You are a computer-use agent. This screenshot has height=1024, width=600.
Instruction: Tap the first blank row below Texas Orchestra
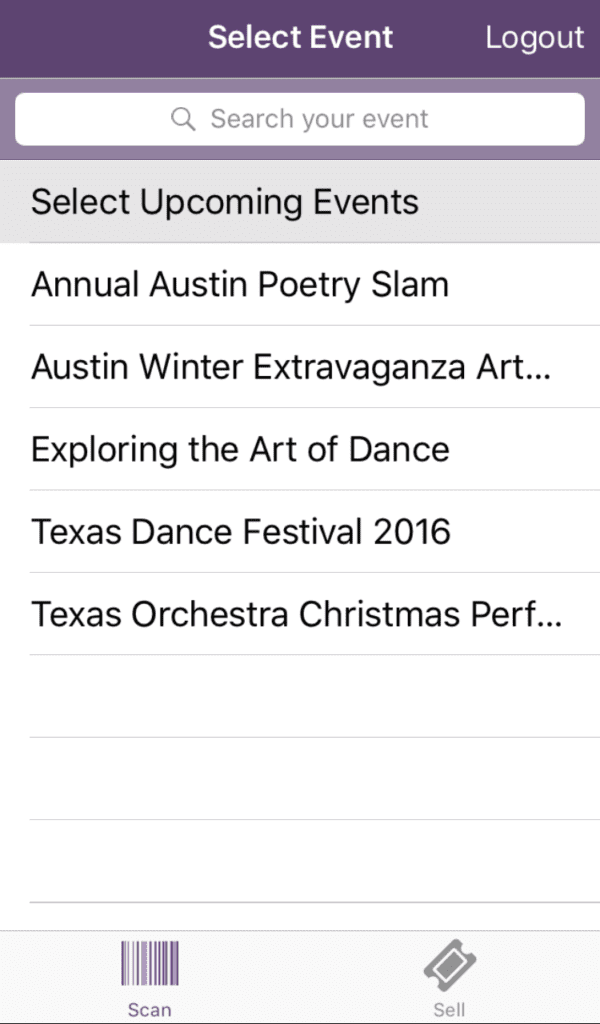(x=300, y=696)
